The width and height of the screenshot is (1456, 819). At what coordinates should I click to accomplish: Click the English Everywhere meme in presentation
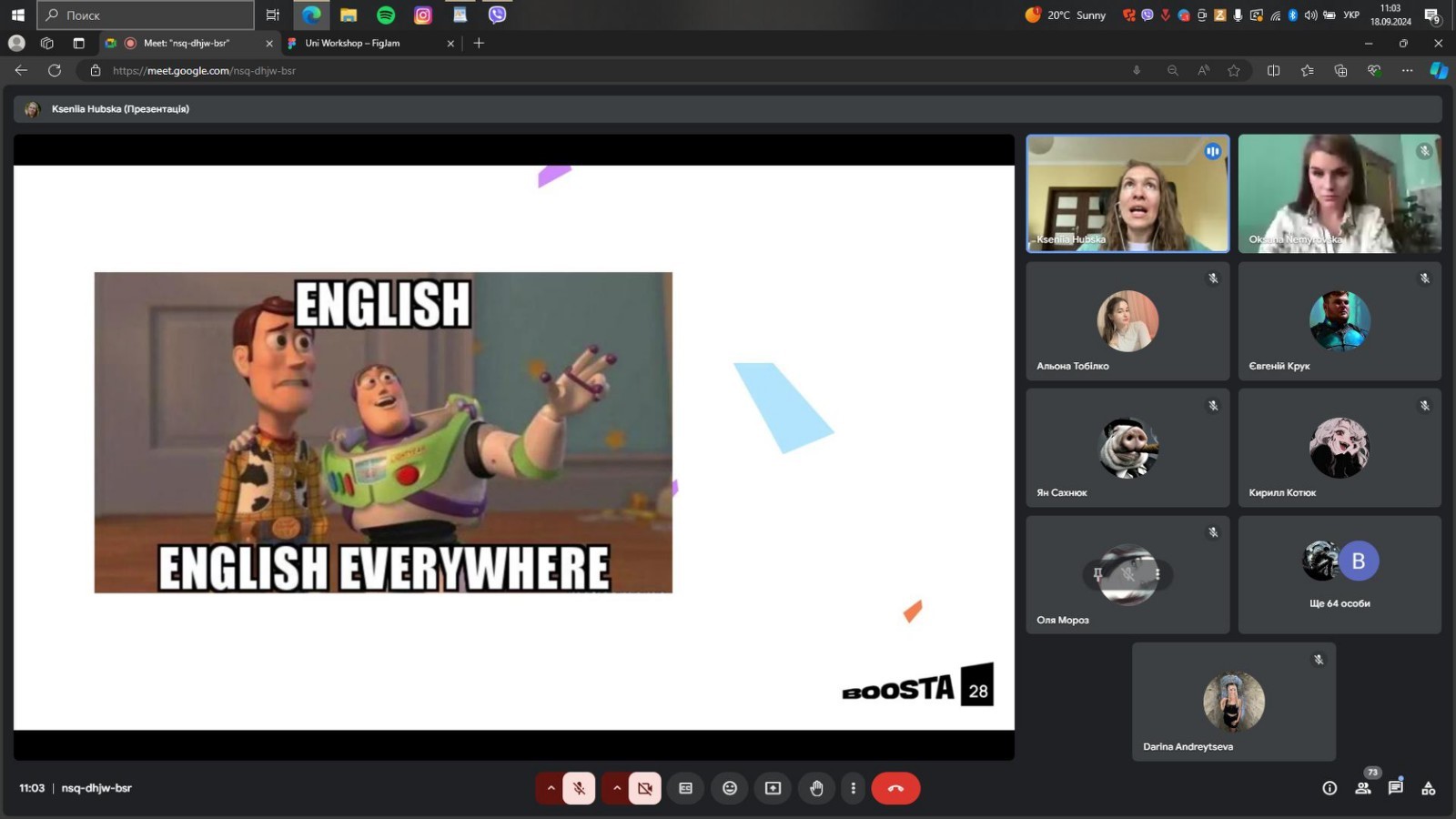click(383, 432)
